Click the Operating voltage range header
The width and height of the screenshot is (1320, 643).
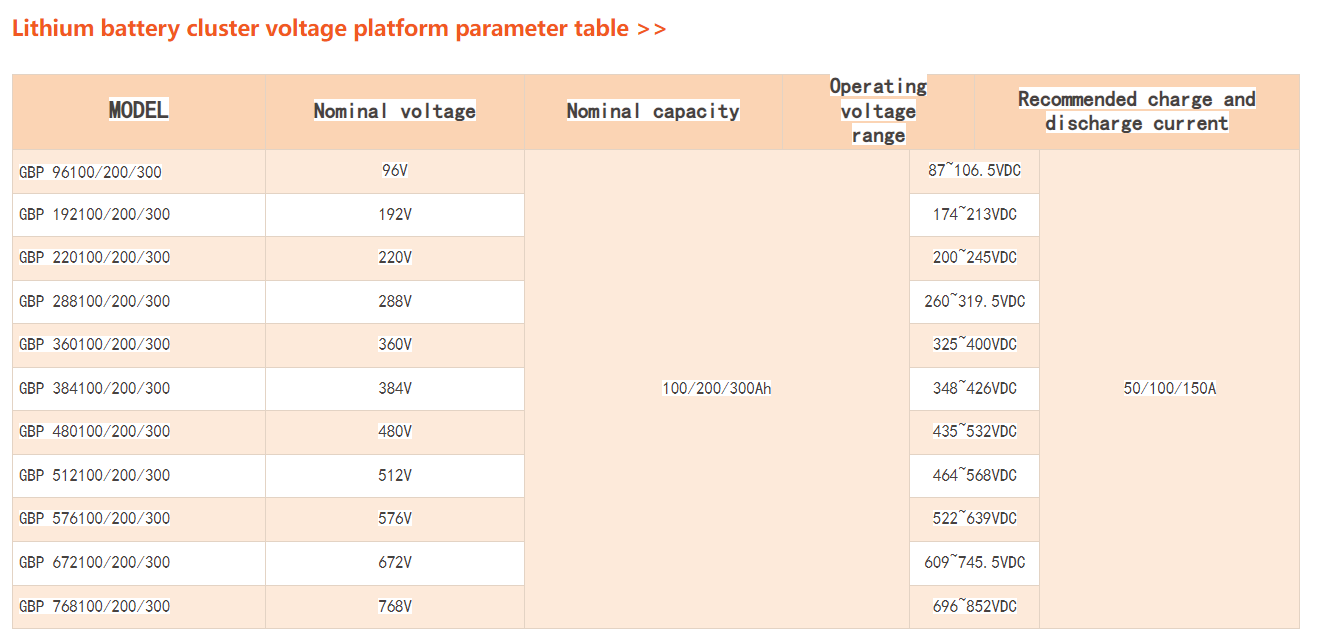(878, 111)
